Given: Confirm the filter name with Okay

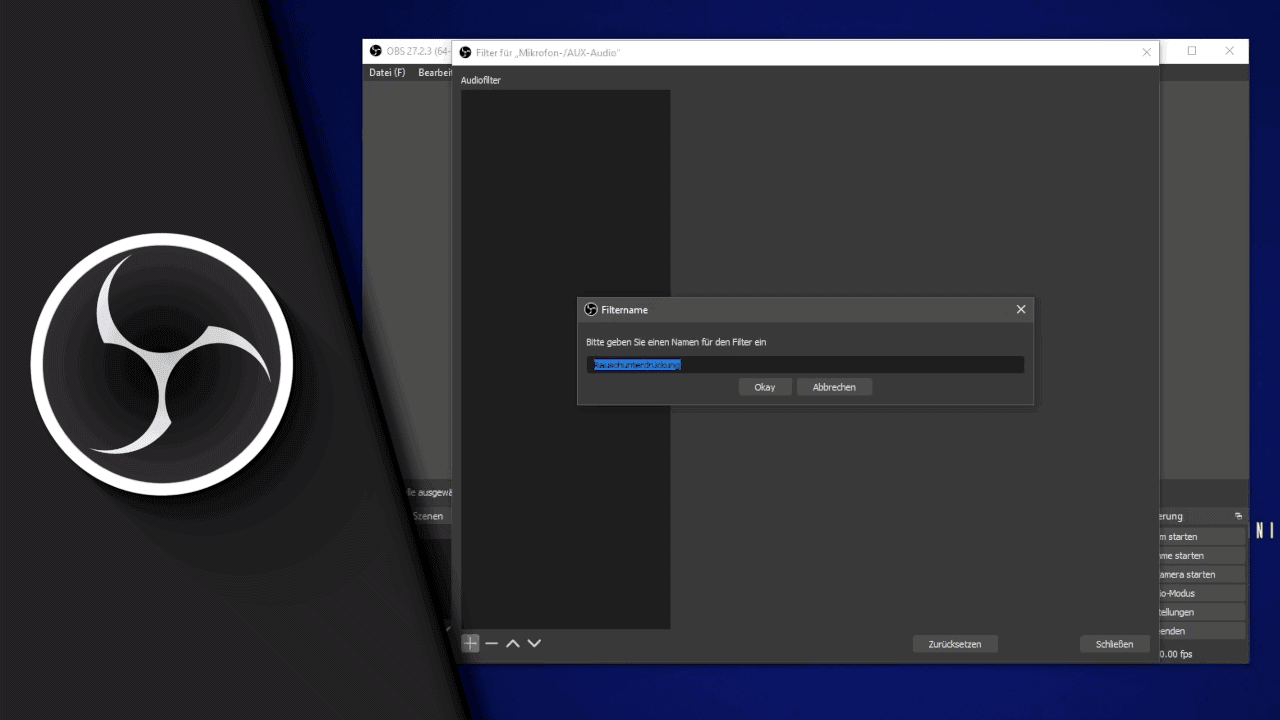Looking at the screenshot, I should tap(765, 387).
